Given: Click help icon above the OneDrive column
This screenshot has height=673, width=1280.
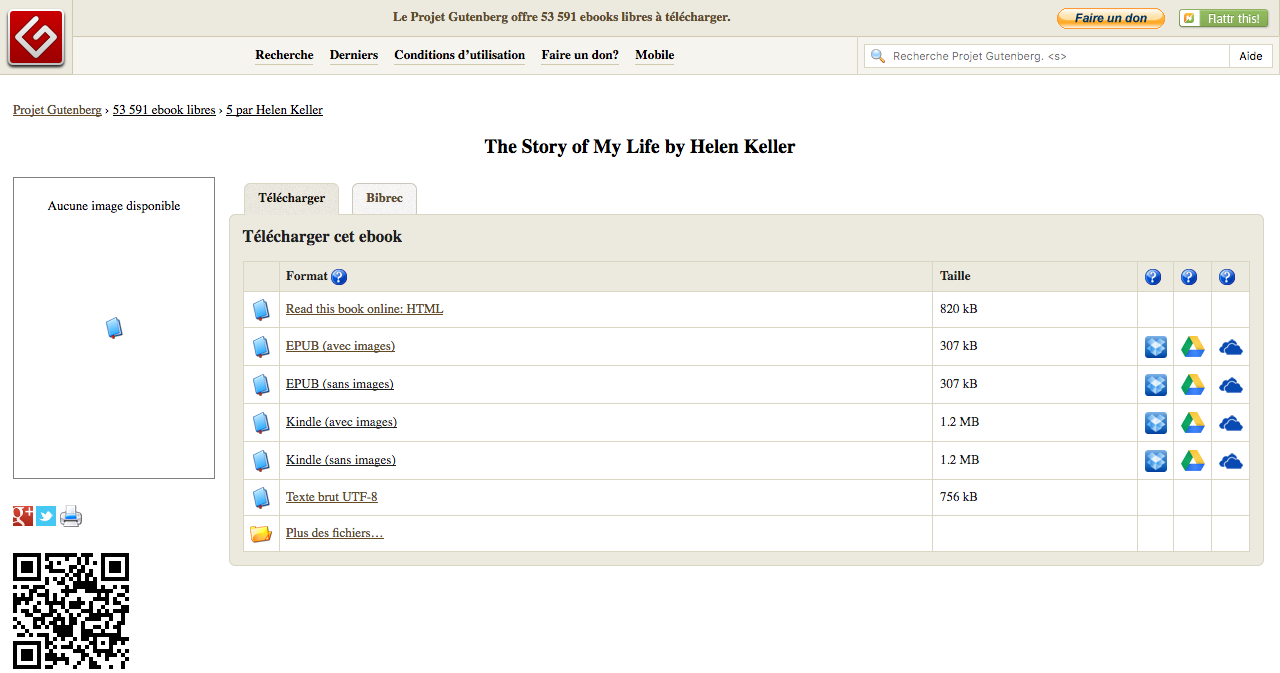Looking at the screenshot, I should [1227, 277].
